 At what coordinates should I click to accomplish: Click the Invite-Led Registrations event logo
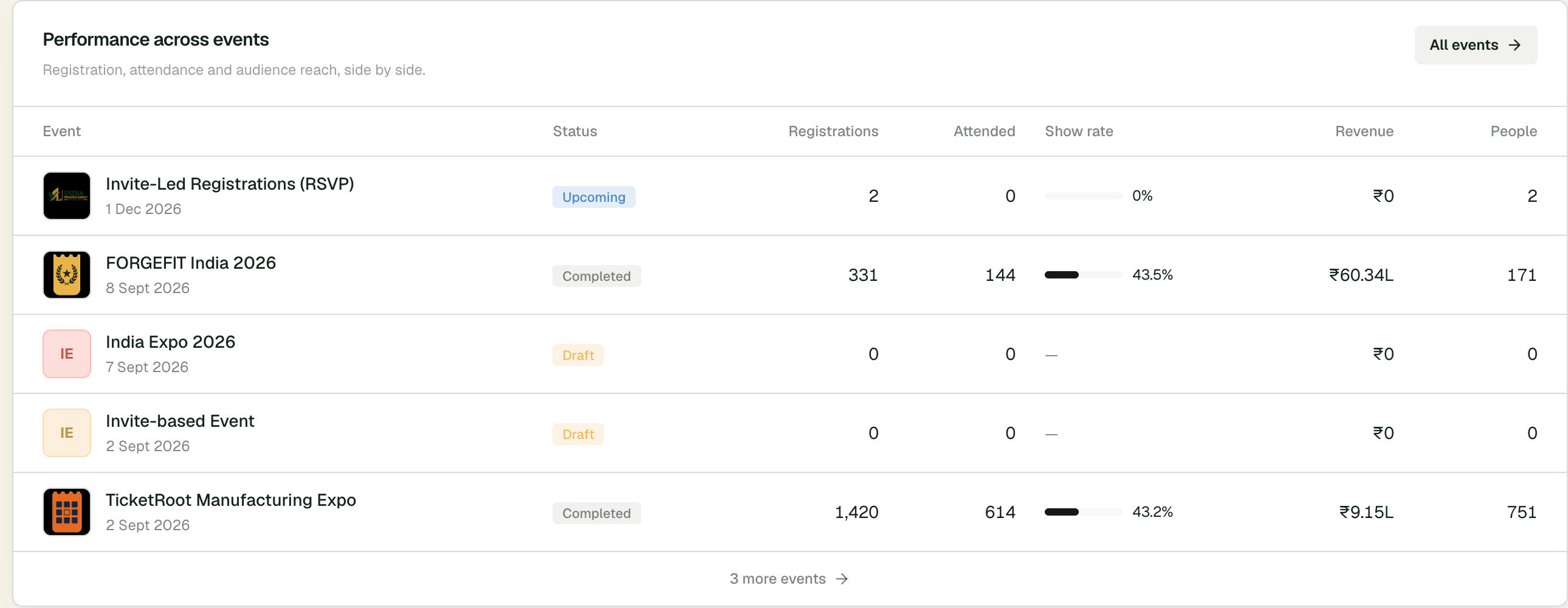coord(67,196)
